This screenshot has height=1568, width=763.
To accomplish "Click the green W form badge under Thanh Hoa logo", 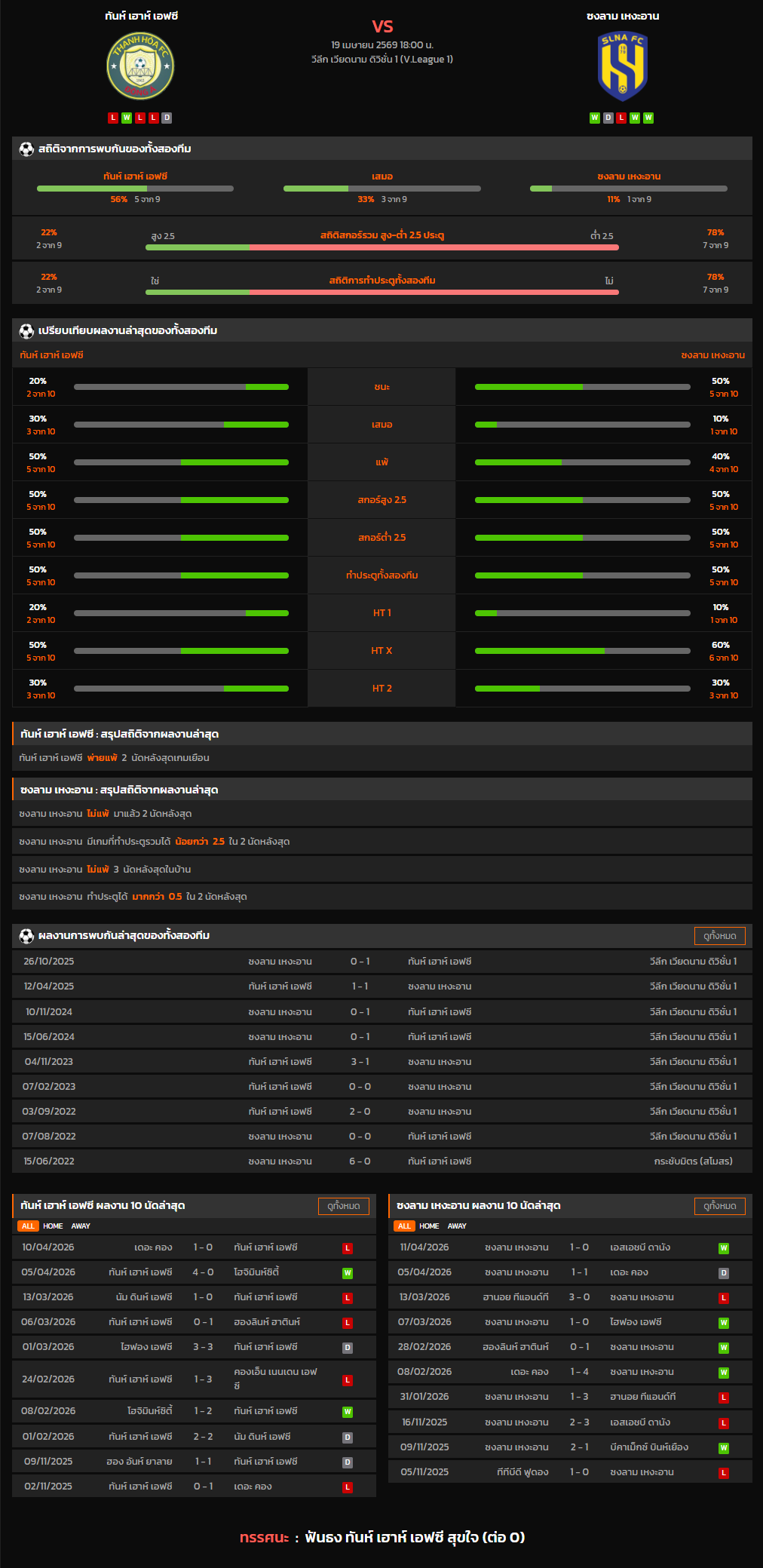I will coord(127,118).
